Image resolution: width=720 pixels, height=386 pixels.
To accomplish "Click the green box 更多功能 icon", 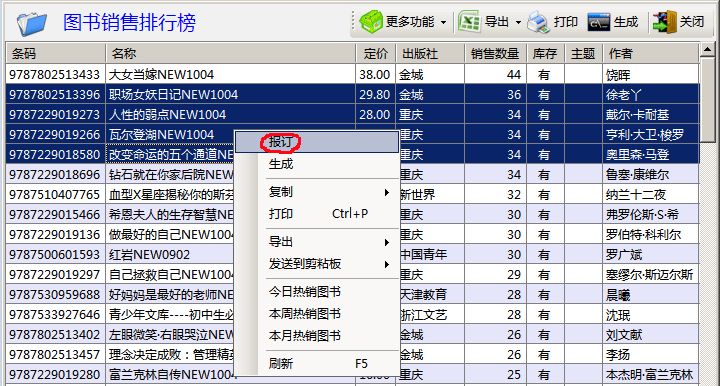I will coord(371,22).
